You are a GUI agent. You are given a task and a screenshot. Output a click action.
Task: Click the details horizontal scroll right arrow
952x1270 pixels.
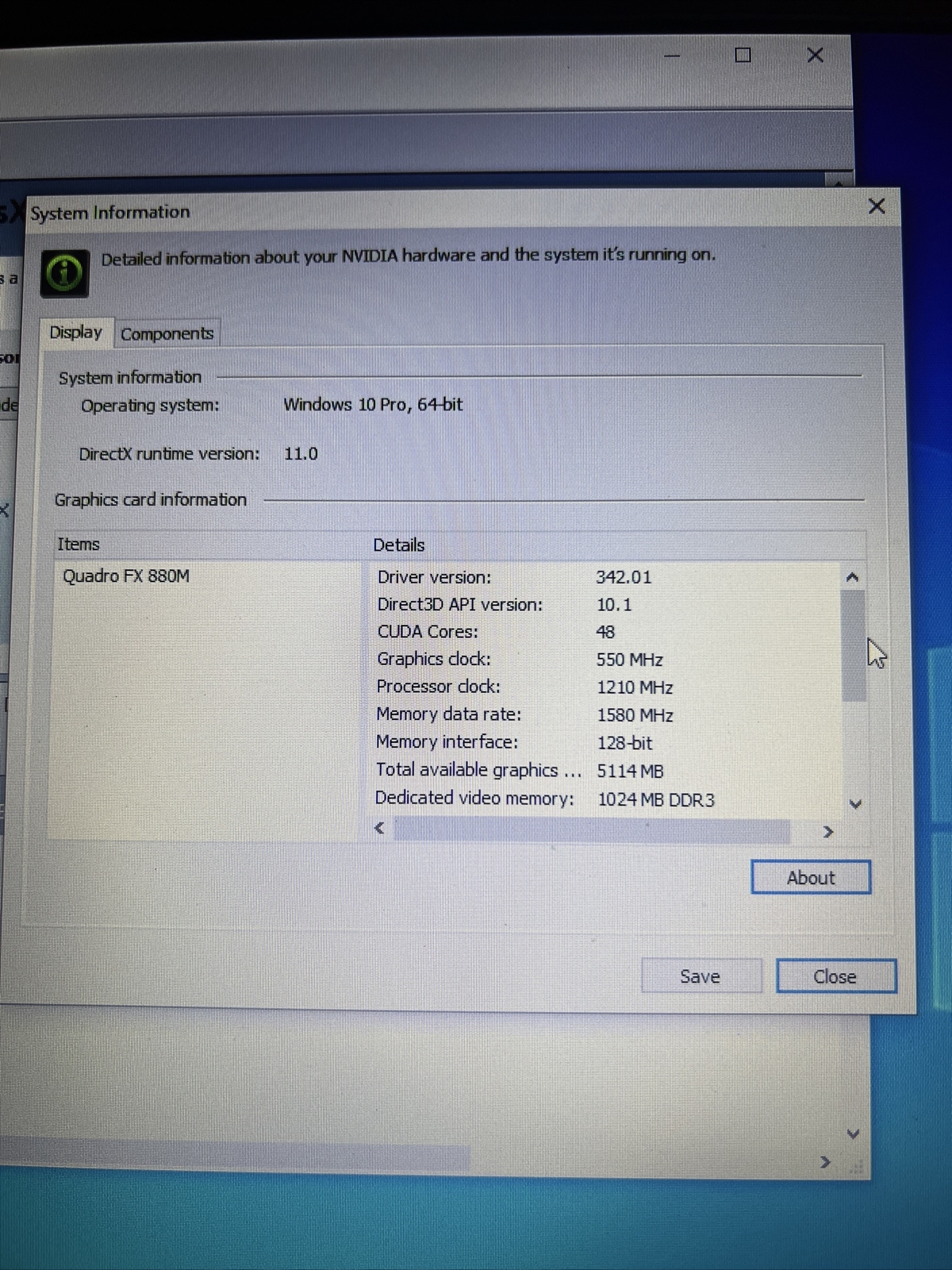click(828, 832)
